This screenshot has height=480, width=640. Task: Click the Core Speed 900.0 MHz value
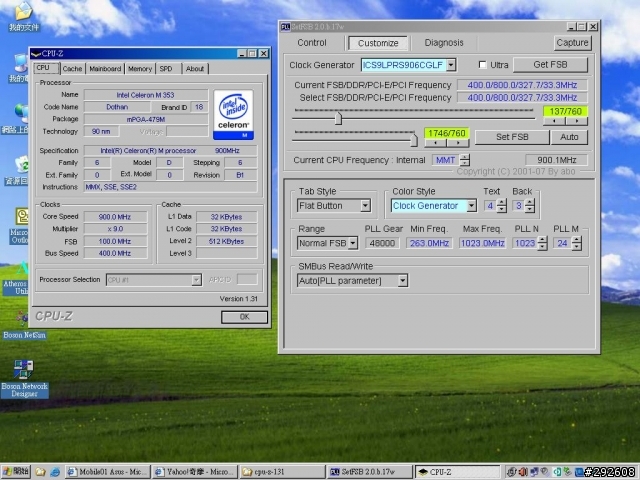115,217
